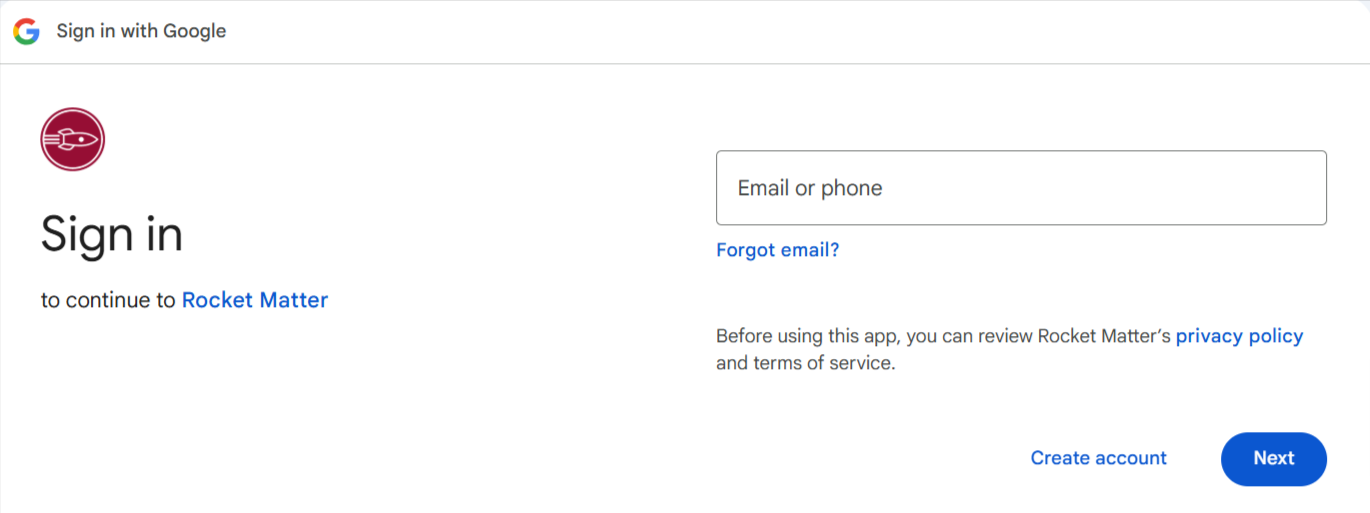1370x513 pixels.
Task: Click Forgot email? to recover your email
Action: point(778,250)
